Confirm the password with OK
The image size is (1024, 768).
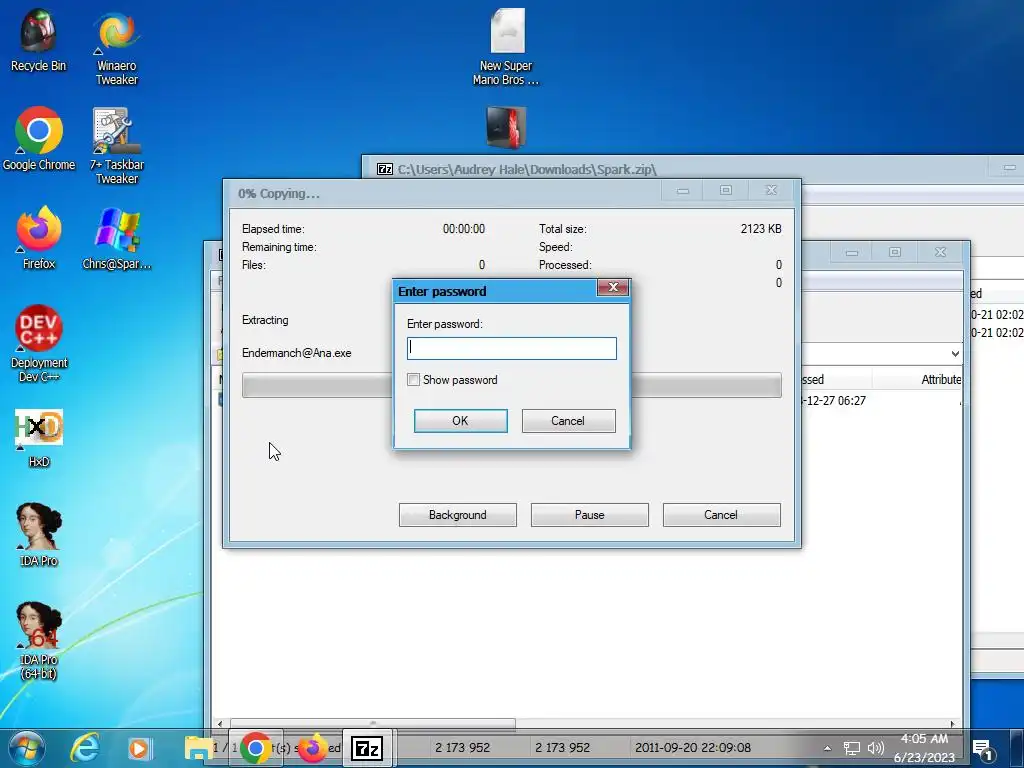[460, 421]
